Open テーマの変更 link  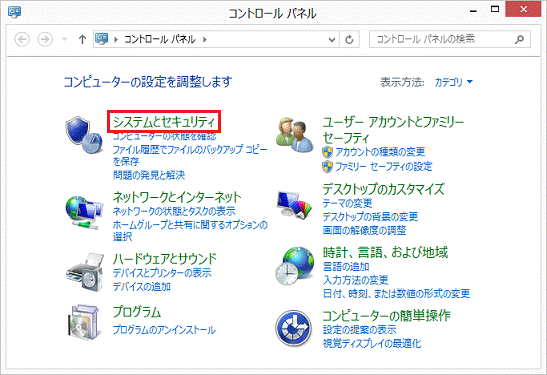tap(347, 203)
